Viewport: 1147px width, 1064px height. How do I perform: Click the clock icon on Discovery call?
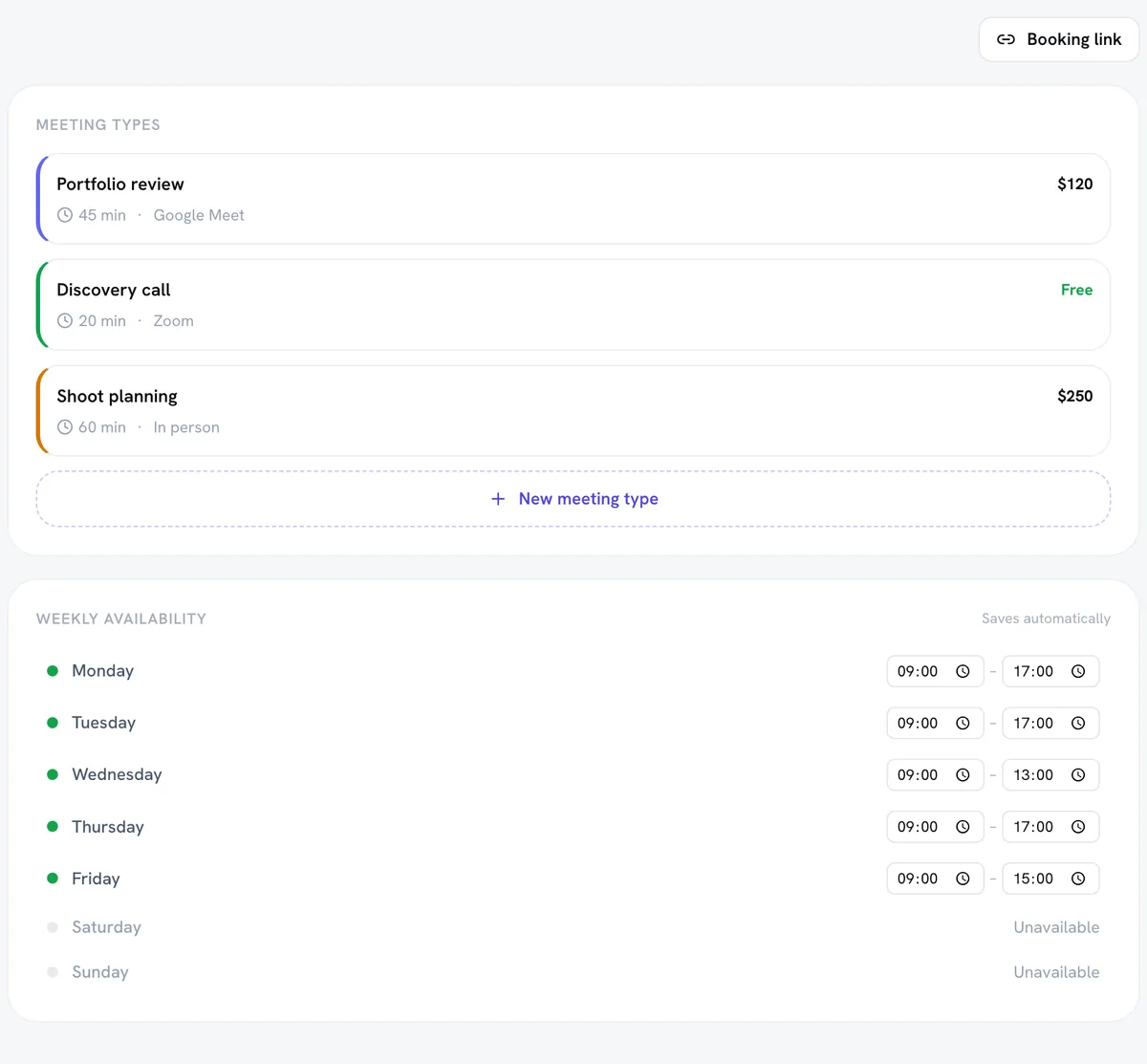coord(65,321)
